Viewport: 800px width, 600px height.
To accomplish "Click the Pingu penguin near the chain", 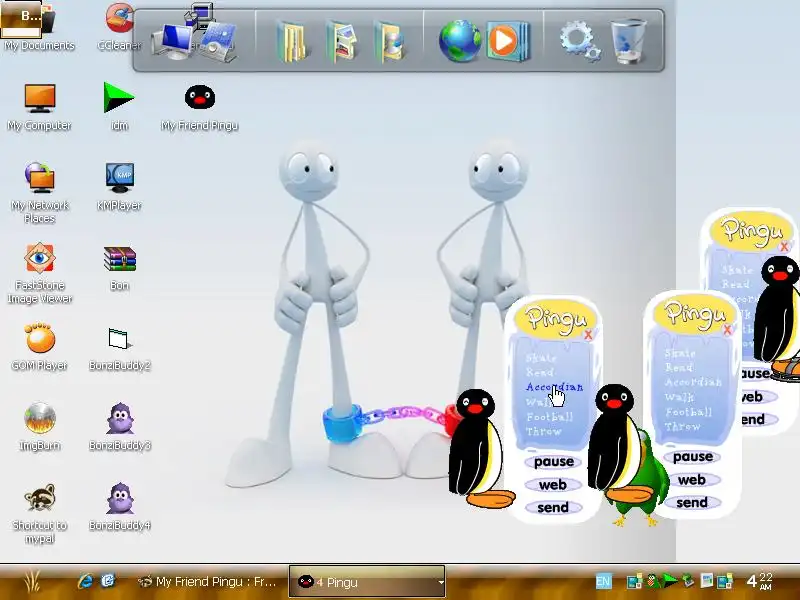I will [477, 449].
